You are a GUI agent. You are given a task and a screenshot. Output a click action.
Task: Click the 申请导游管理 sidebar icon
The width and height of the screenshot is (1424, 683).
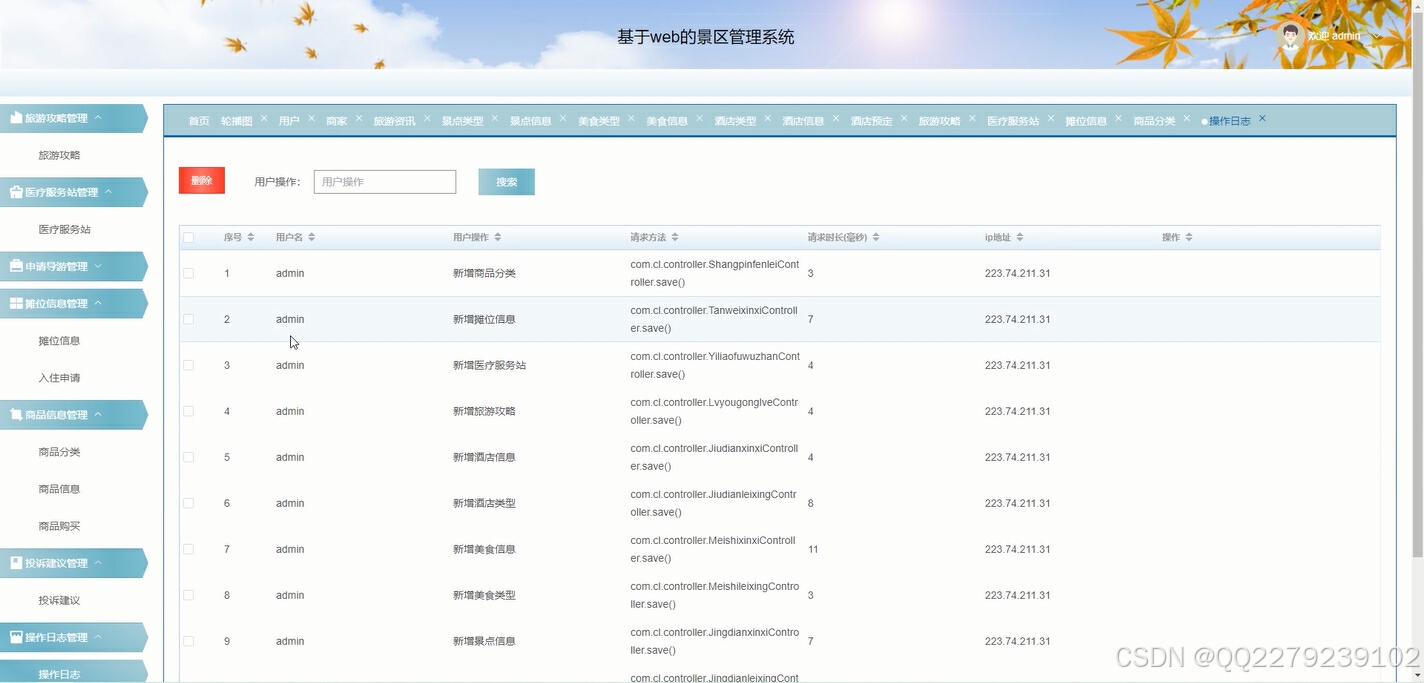pos(16,266)
